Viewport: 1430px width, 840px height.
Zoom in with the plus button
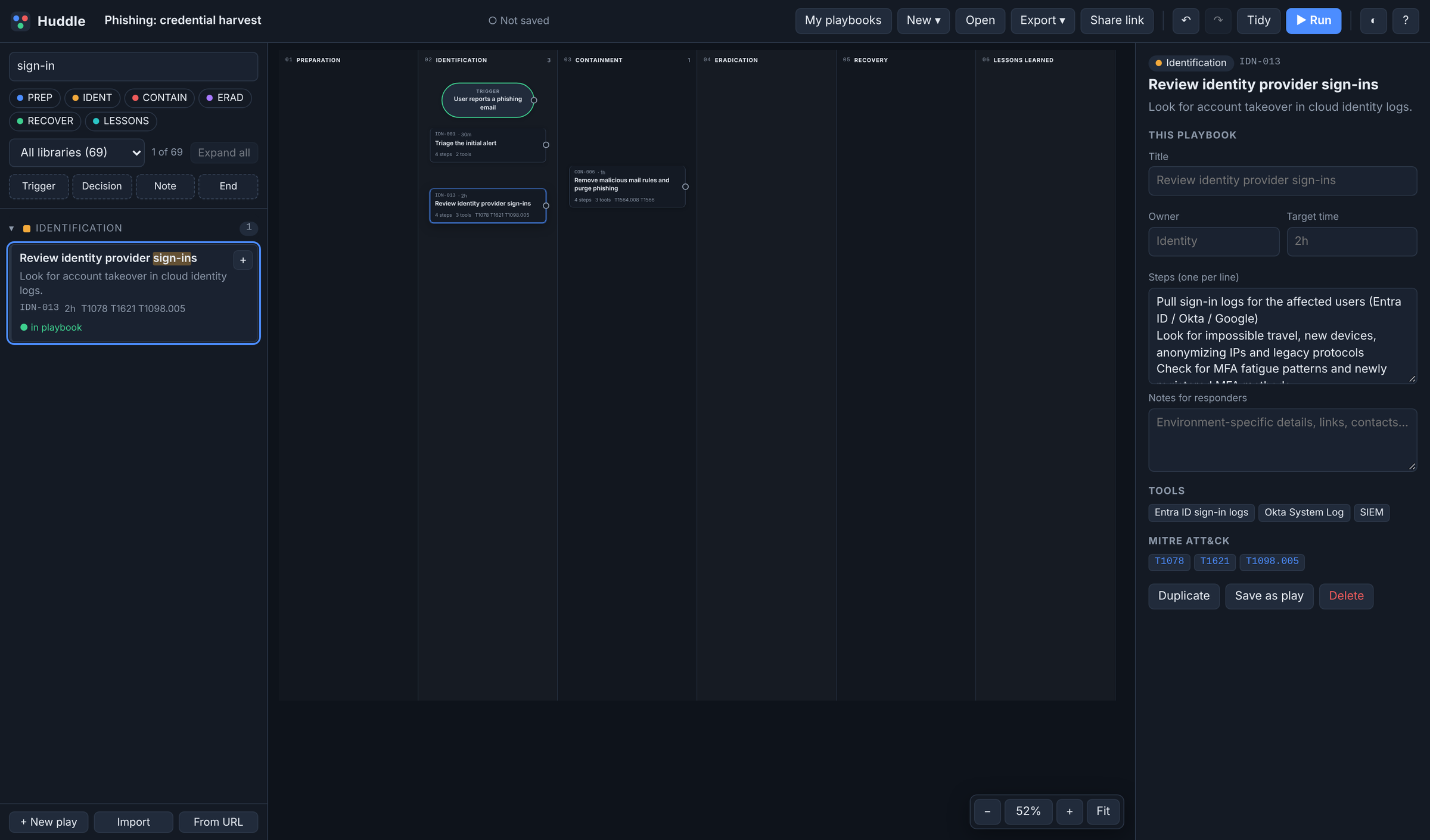click(x=1070, y=811)
